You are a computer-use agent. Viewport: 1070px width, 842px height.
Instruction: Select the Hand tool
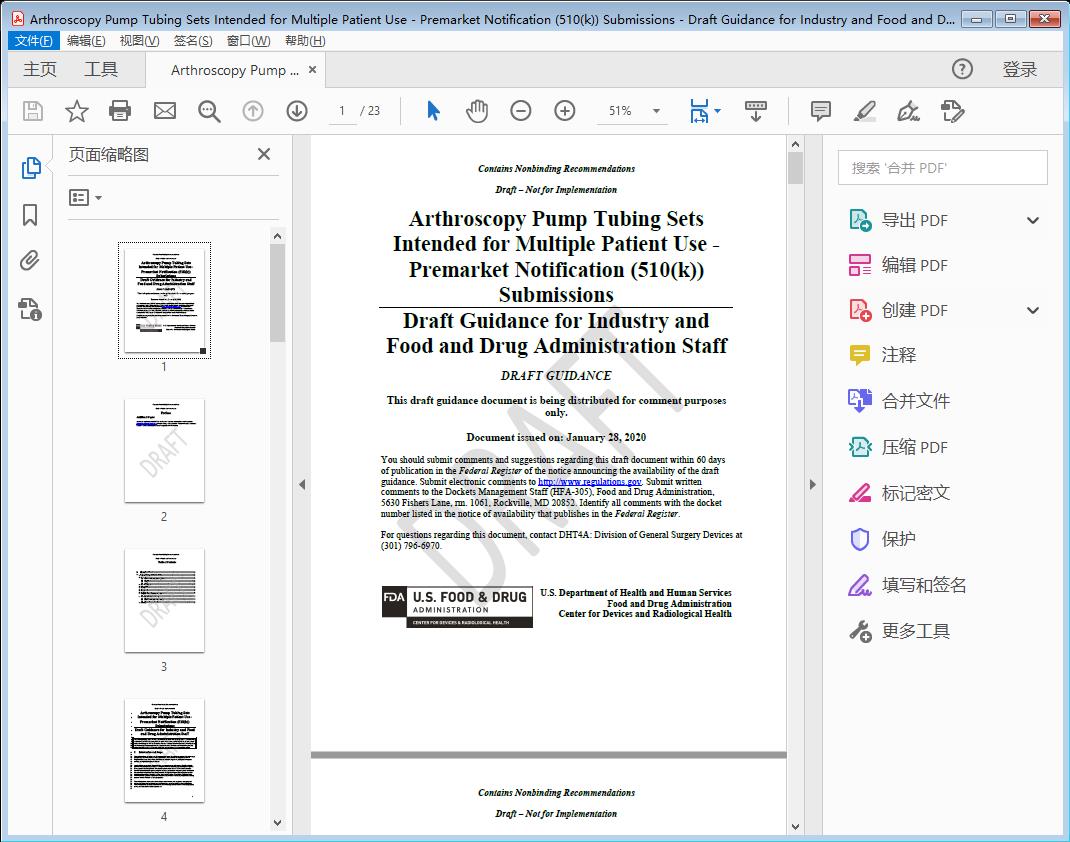[x=477, y=111]
